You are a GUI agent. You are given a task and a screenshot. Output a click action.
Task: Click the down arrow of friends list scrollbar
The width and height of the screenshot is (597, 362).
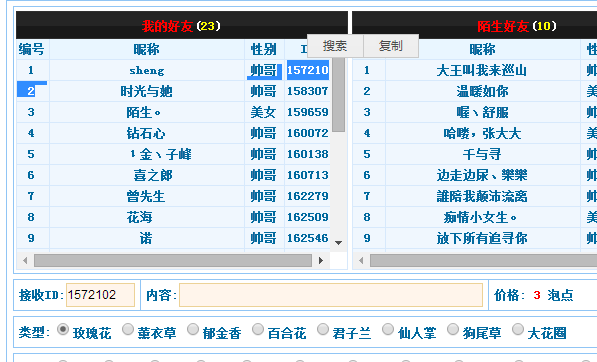pos(338,242)
